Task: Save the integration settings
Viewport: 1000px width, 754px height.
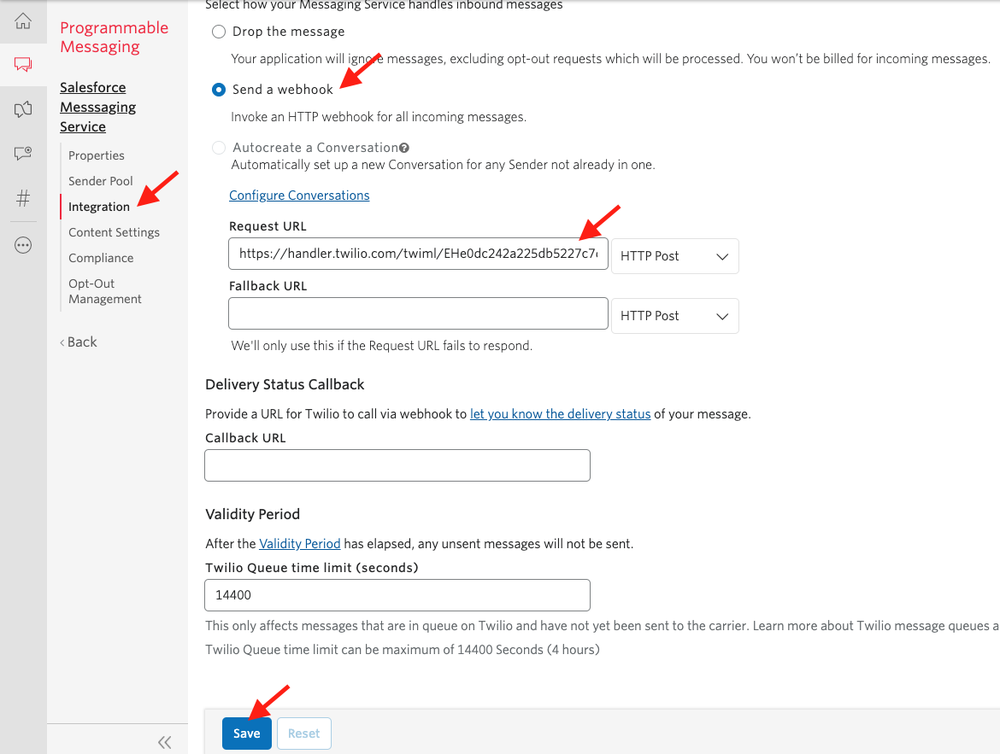Action: click(246, 733)
